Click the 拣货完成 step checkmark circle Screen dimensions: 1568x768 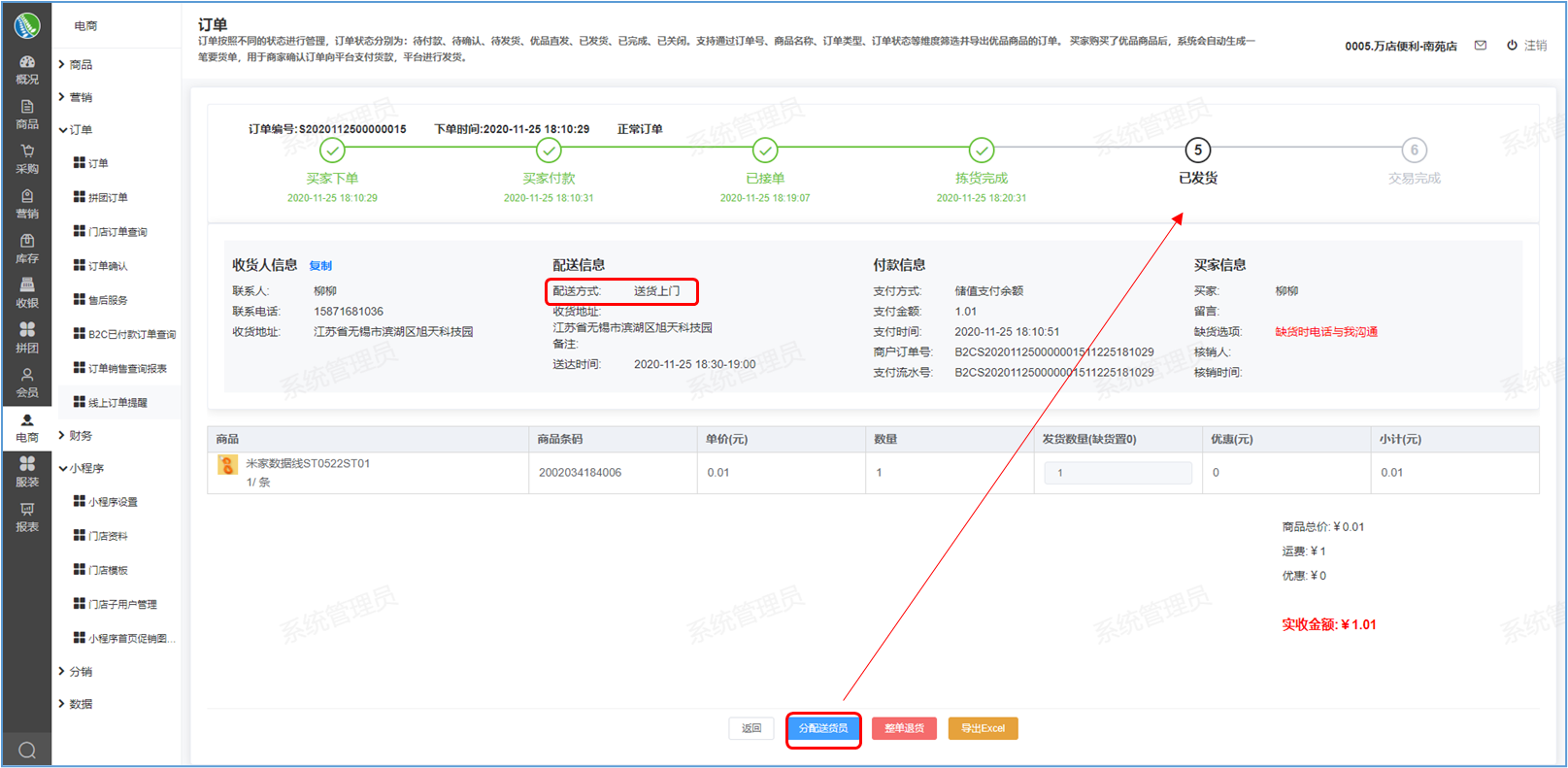click(982, 150)
